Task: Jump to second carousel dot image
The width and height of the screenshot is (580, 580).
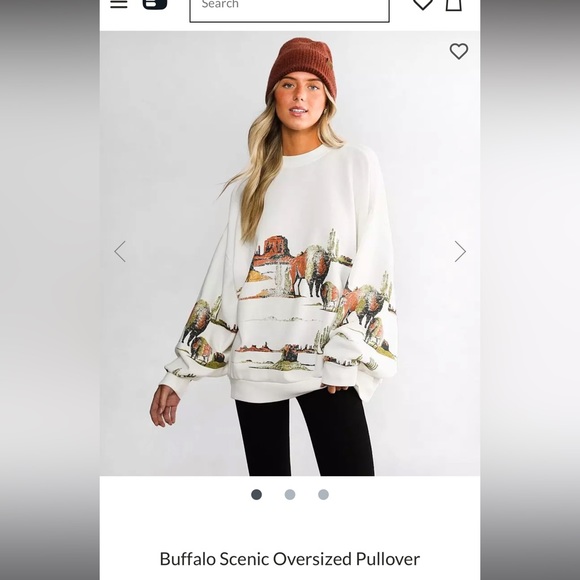Action: (x=290, y=495)
